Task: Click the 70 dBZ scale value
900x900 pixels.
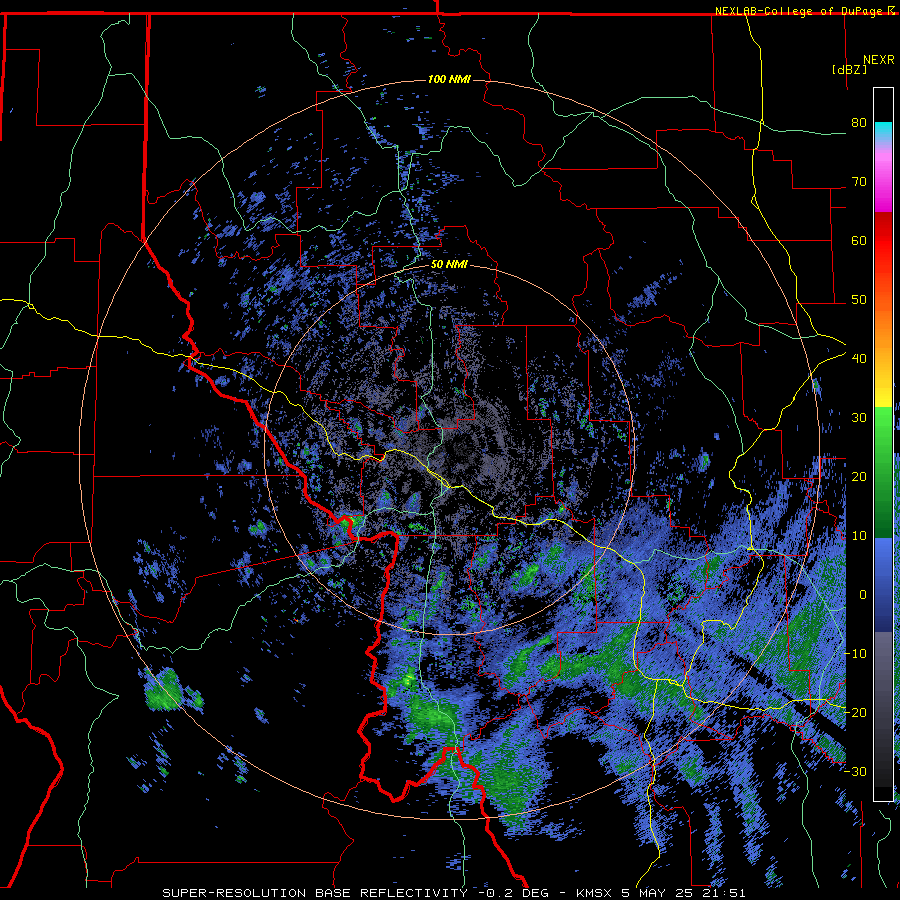Action: 859,182
